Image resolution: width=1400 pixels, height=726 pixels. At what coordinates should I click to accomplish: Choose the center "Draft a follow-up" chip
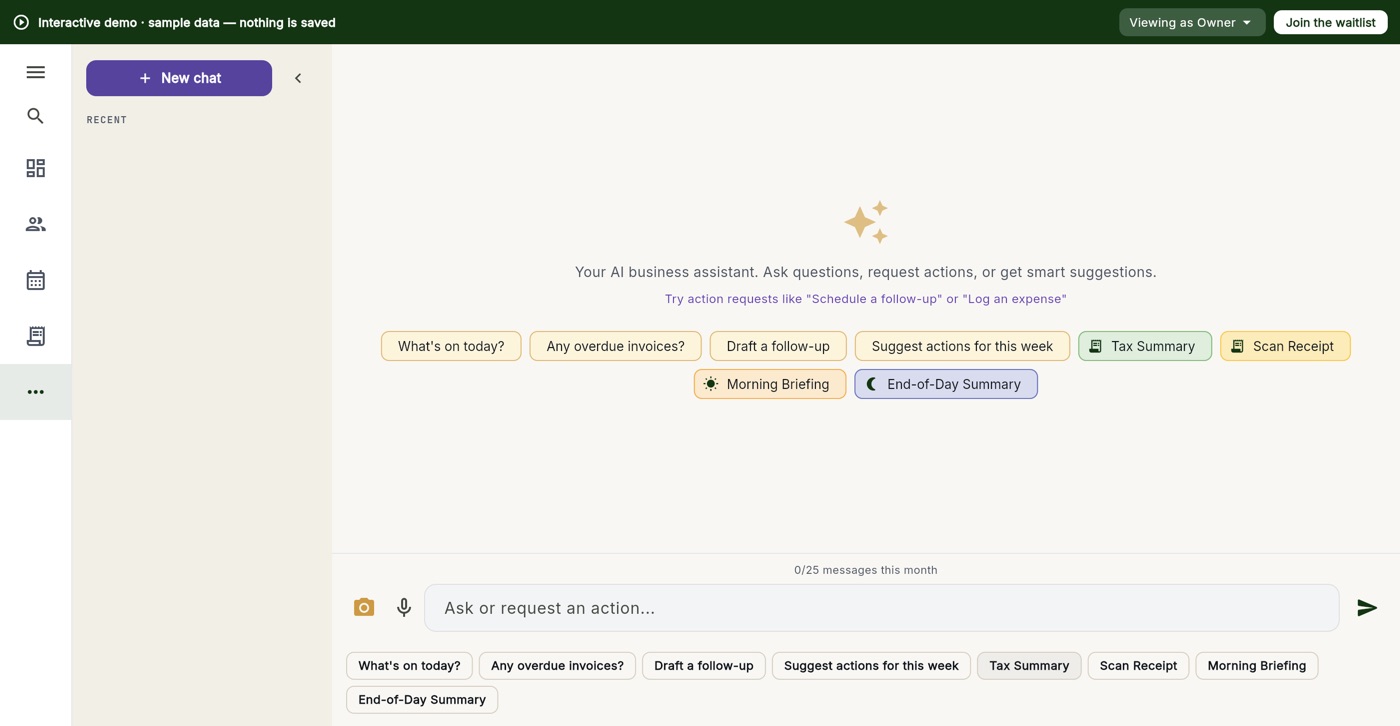[778, 346]
